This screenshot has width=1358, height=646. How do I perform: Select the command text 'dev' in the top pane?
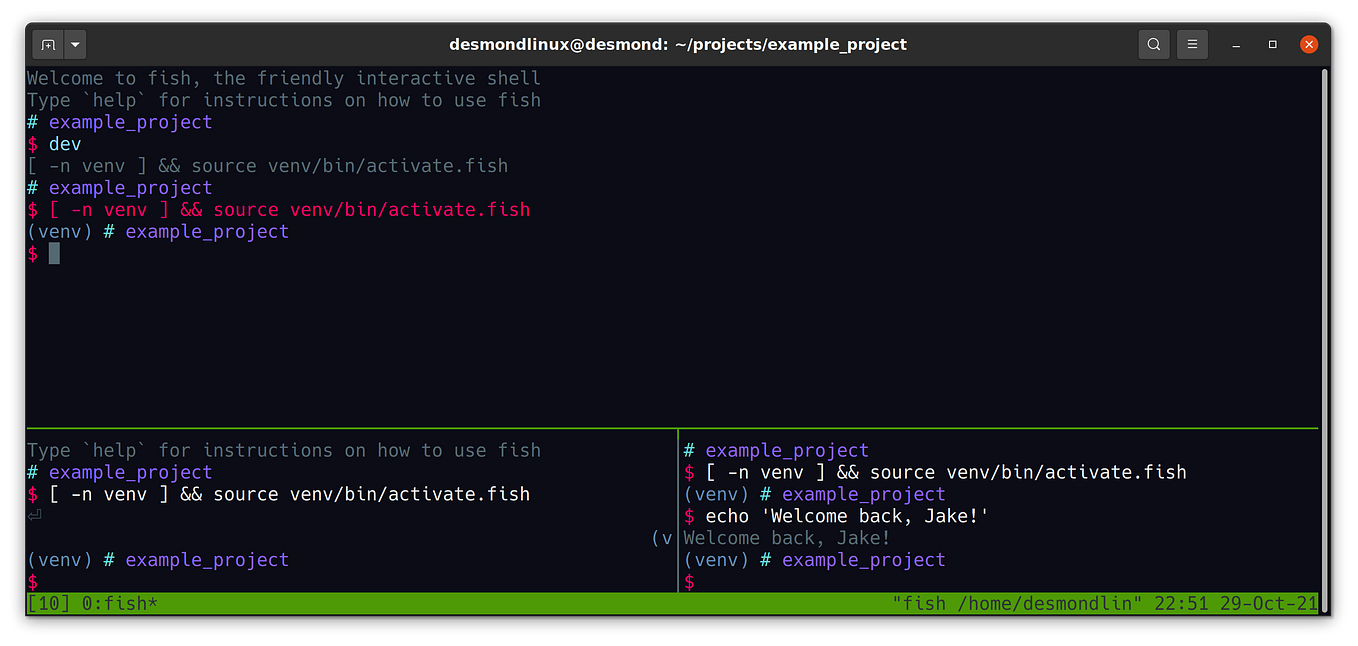[x=64, y=143]
